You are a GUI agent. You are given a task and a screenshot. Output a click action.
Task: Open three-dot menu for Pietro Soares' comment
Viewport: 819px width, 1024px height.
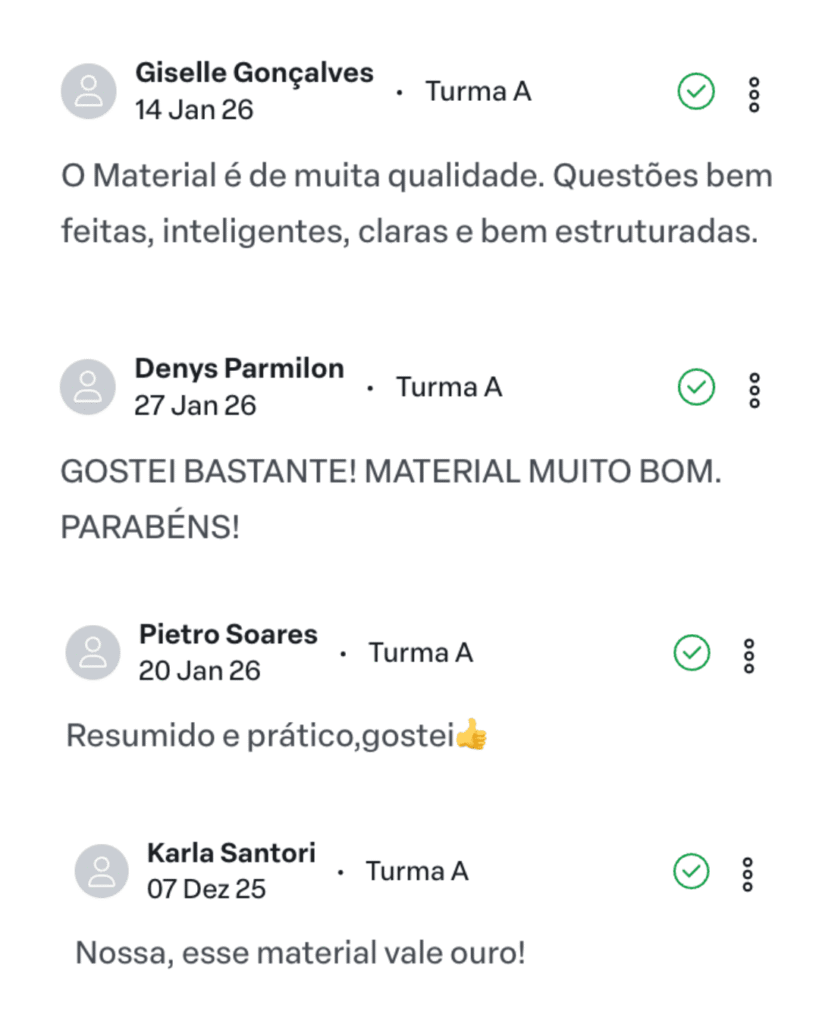pyautogui.click(x=749, y=656)
